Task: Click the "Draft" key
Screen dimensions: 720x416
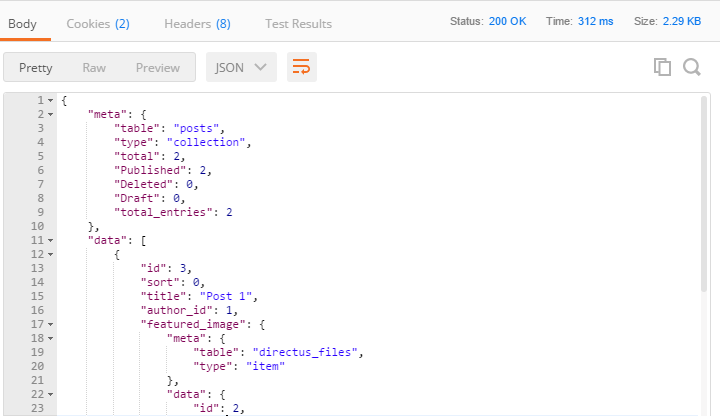Action: [137, 198]
